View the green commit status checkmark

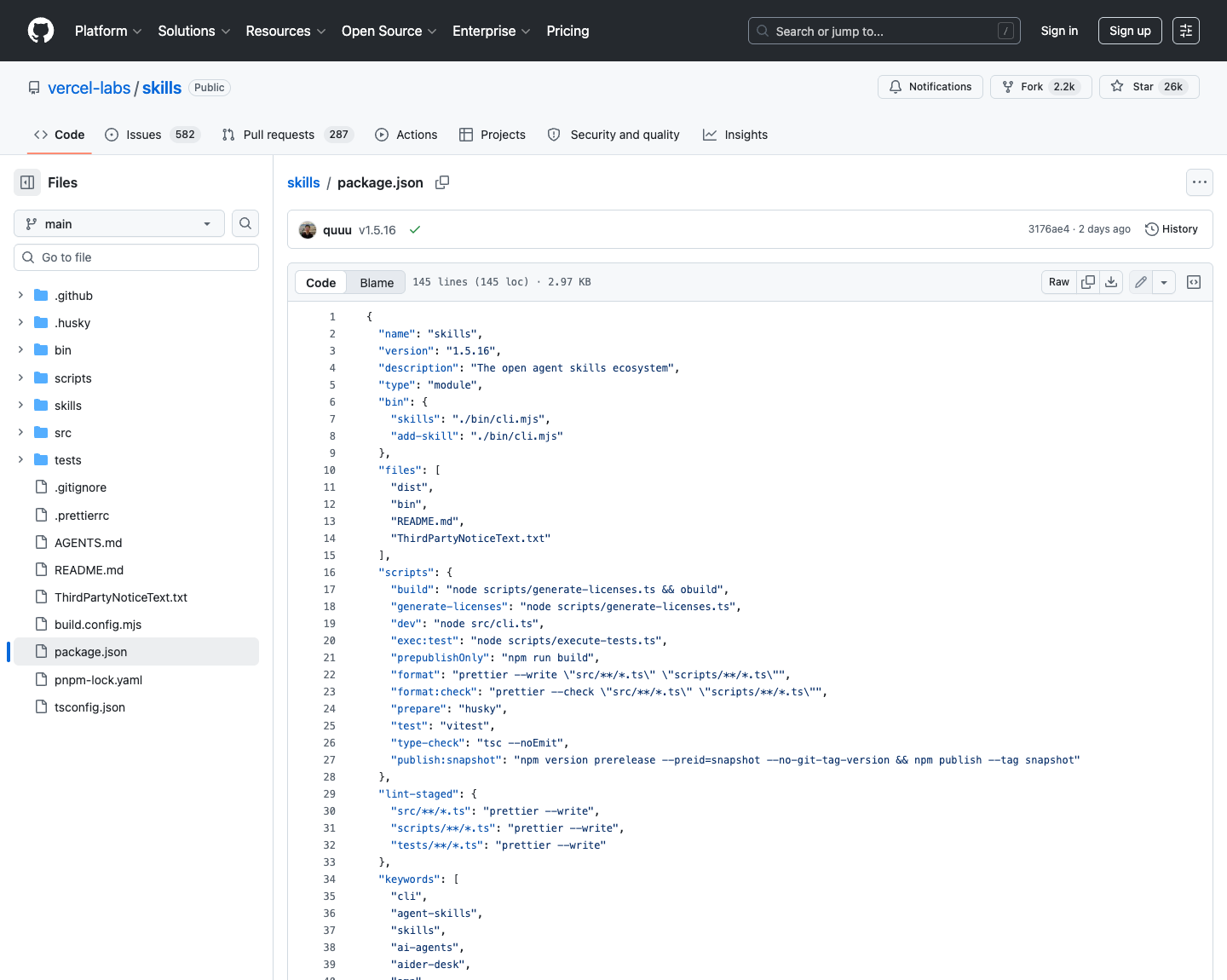click(x=415, y=230)
